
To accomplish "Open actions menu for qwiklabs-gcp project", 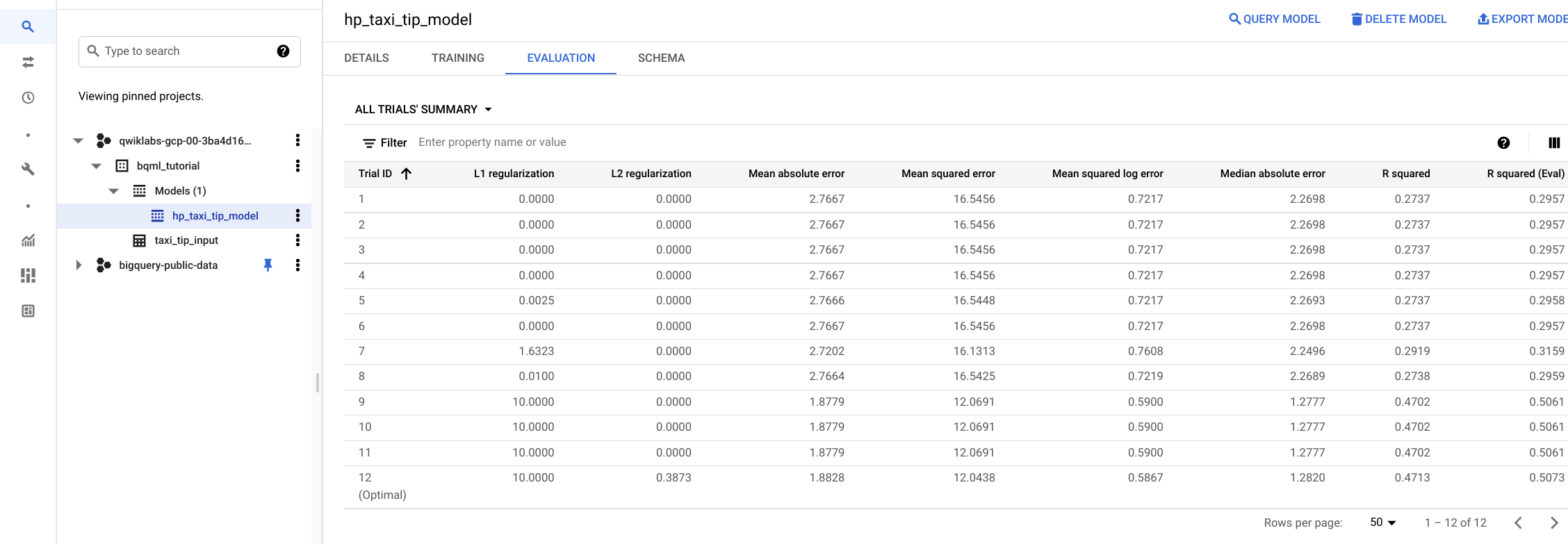I will tap(297, 140).
